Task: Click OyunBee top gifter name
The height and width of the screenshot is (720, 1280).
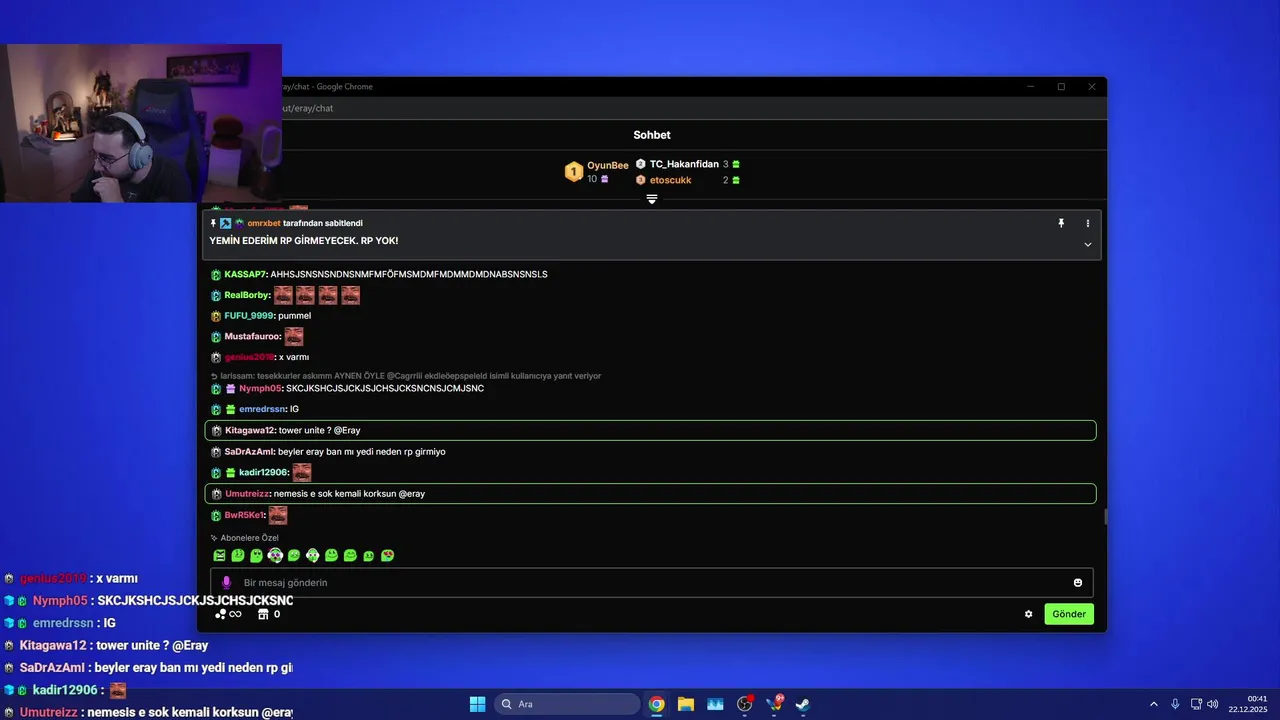Action: tap(608, 165)
